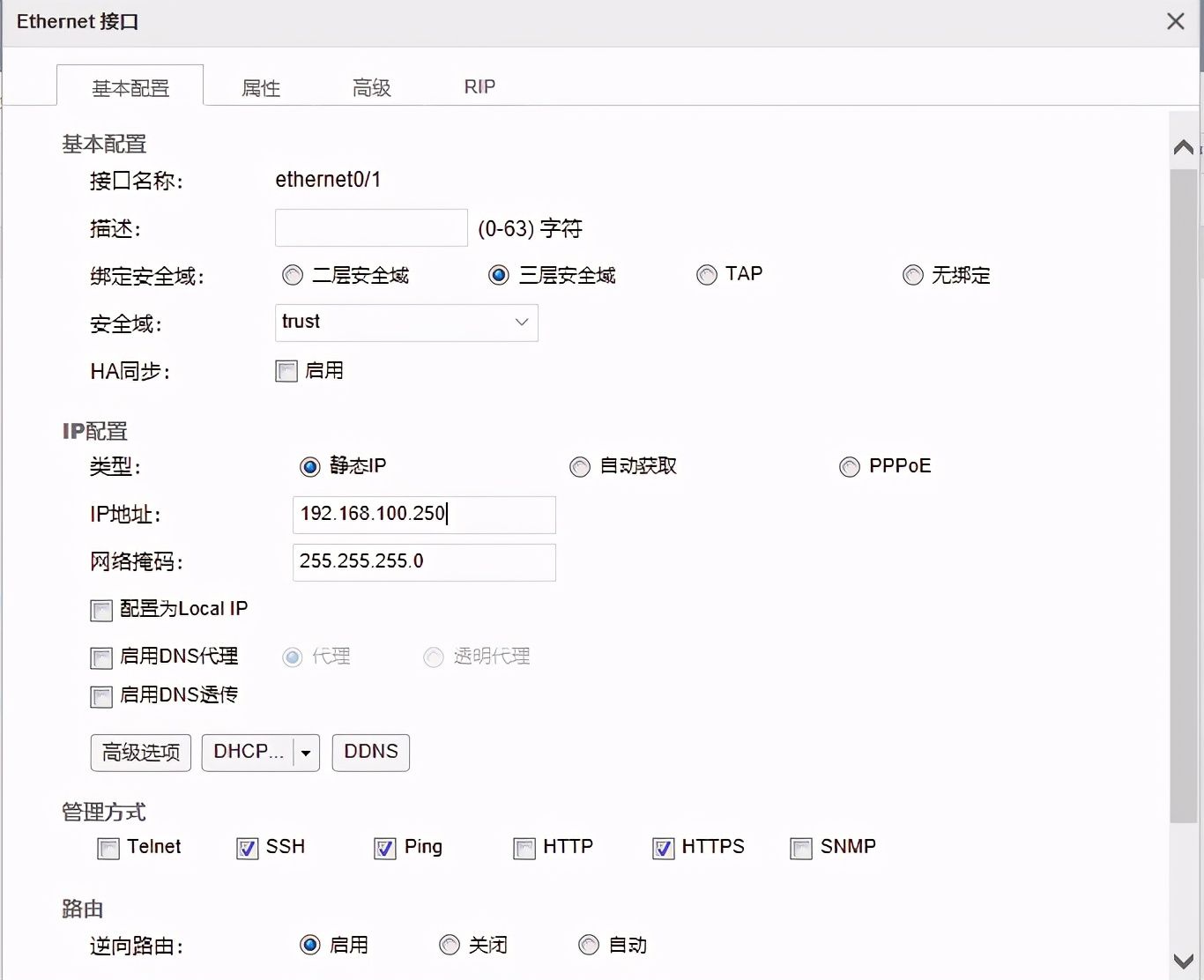Open the 属性 tab
Viewport: 1204px width, 980px height.
tap(261, 87)
